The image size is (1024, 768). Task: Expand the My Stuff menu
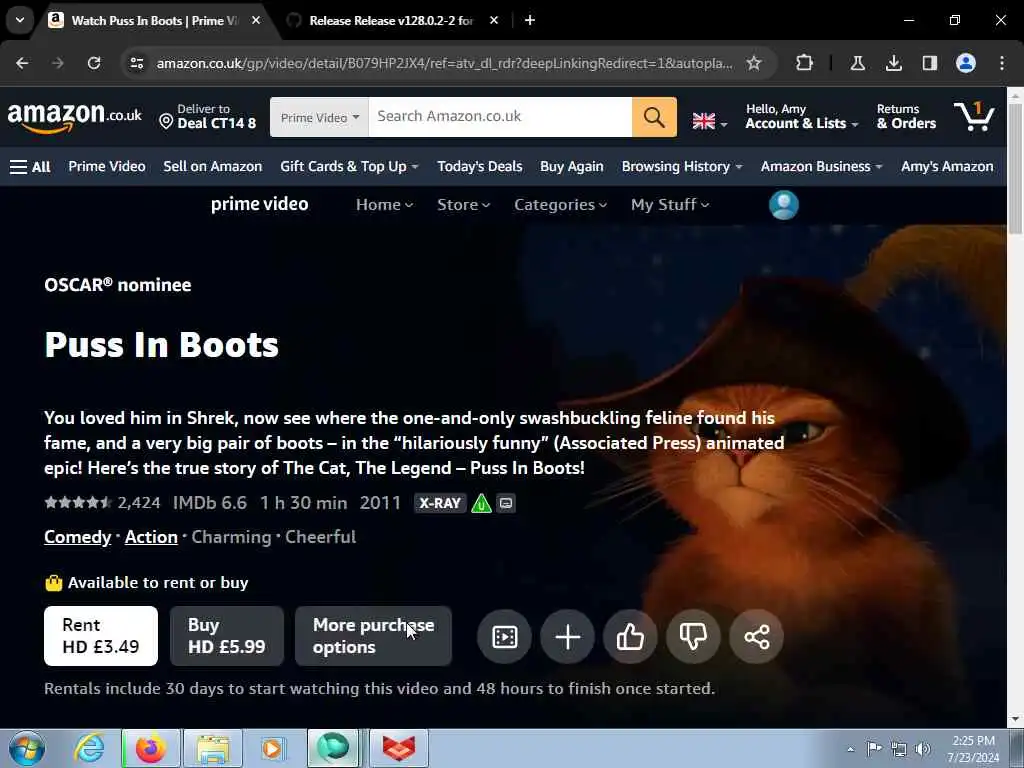(669, 204)
